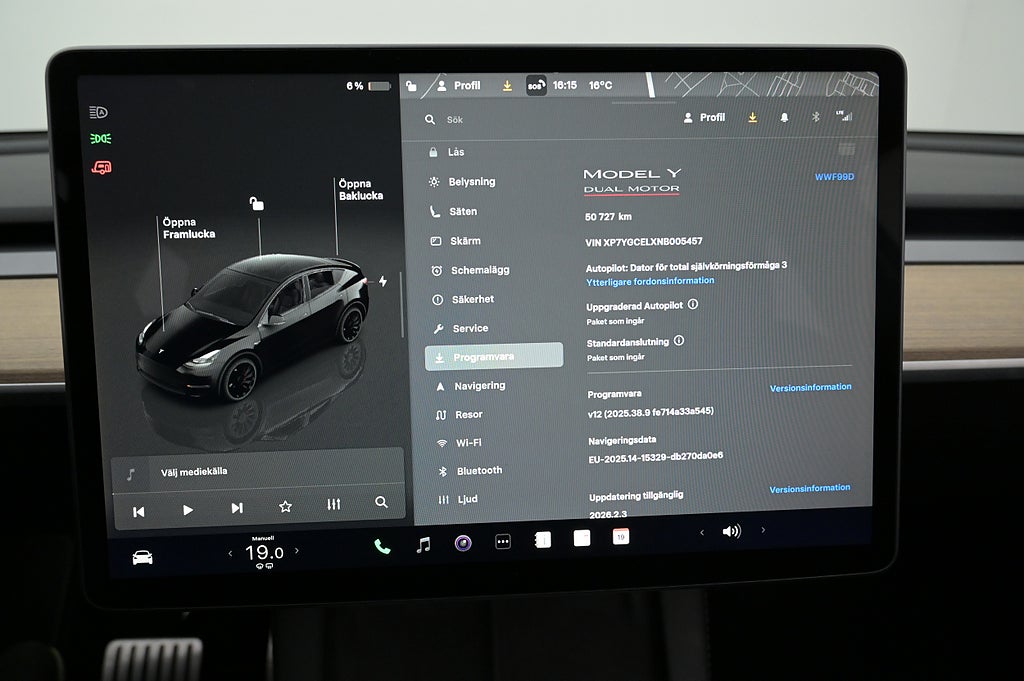Open notifications bell icon
This screenshot has height=681, width=1024.
[784, 118]
